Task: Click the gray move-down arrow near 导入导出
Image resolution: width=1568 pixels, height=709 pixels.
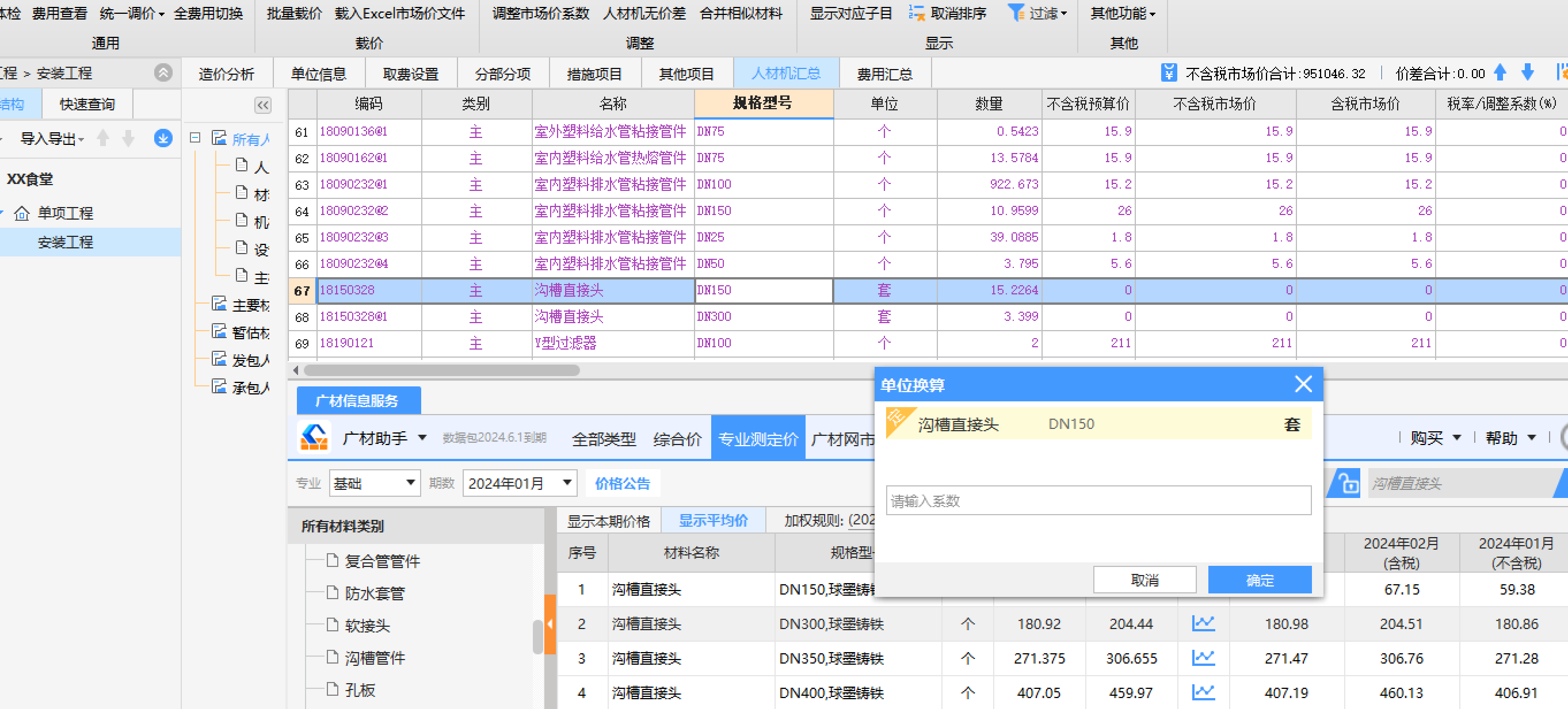Action: (x=128, y=138)
